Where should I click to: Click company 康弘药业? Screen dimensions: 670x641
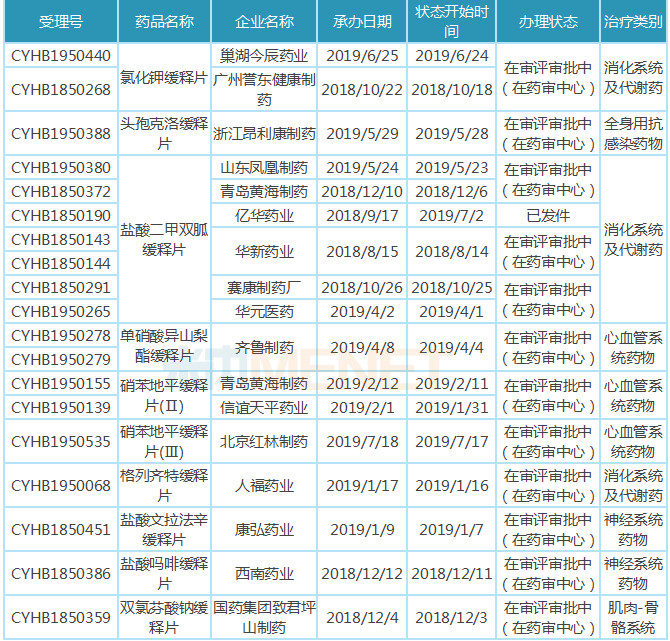(264, 529)
